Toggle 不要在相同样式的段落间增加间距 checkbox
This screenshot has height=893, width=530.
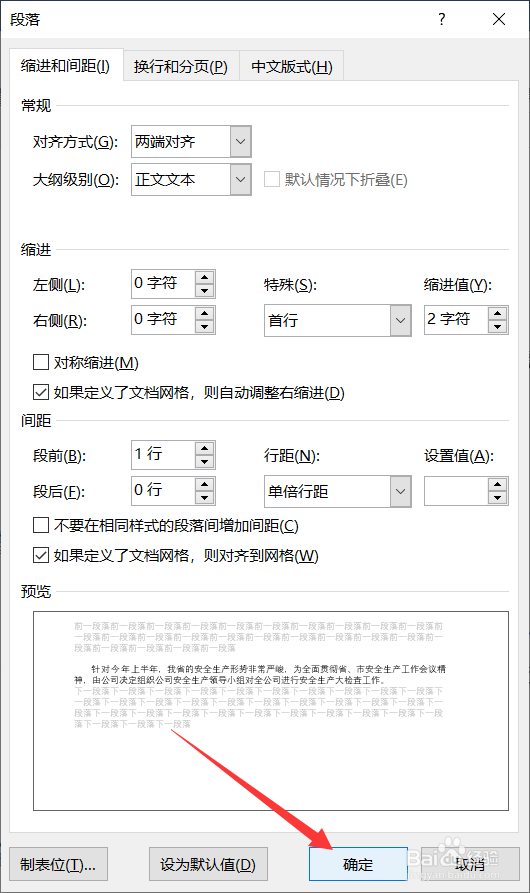pyautogui.click(x=41, y=525)
